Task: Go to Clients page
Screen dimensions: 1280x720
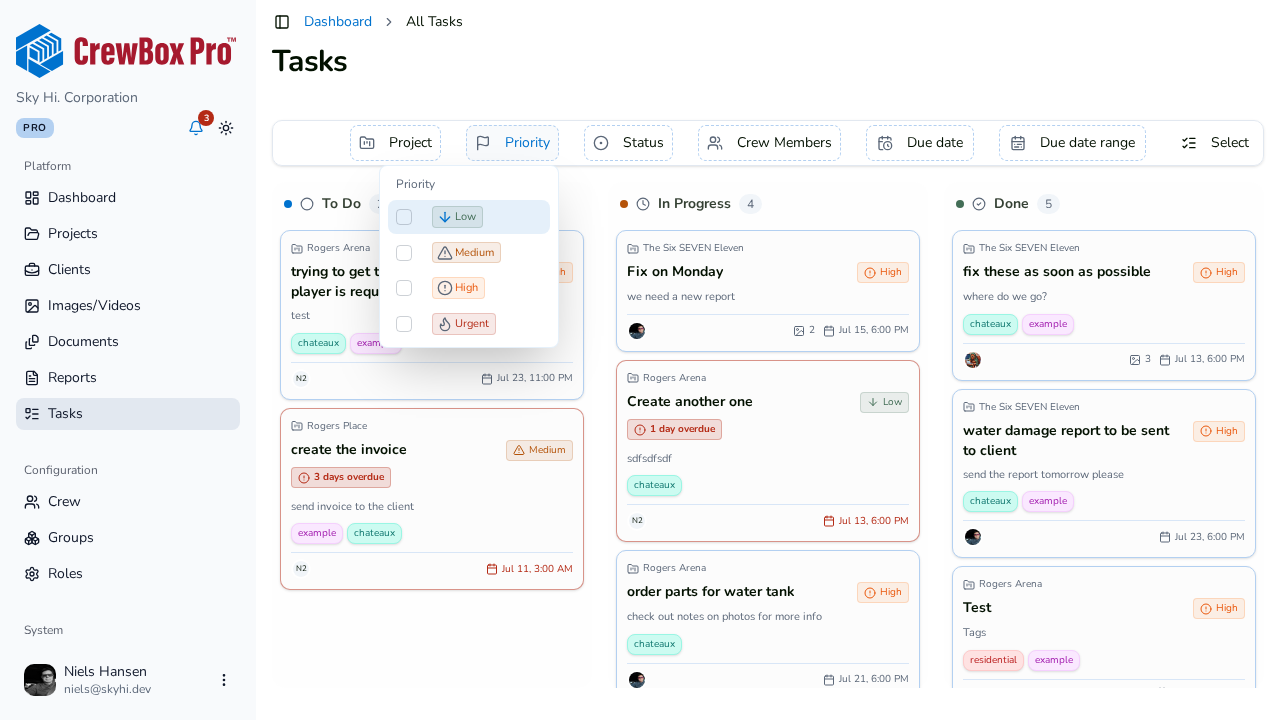Action: [128, 270]
